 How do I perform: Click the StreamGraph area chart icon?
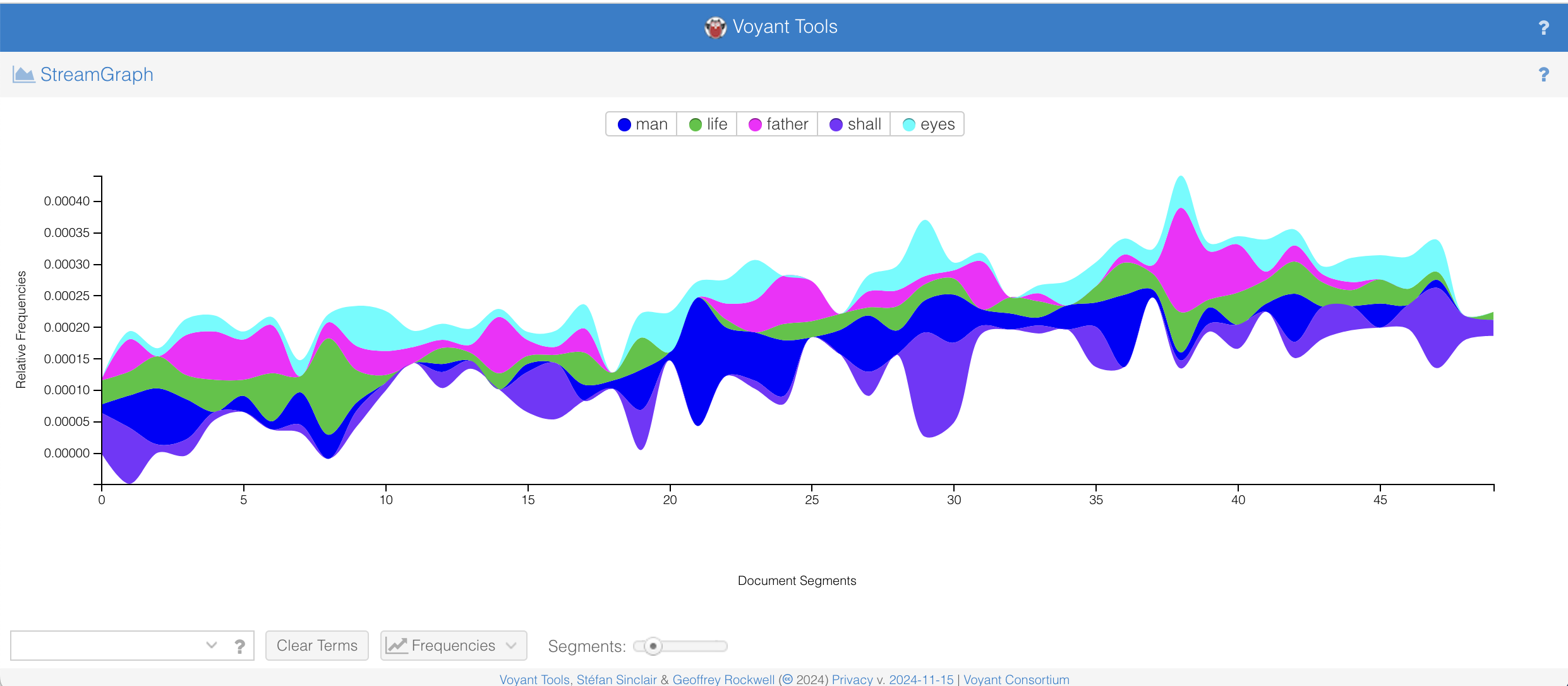point(23,75)
